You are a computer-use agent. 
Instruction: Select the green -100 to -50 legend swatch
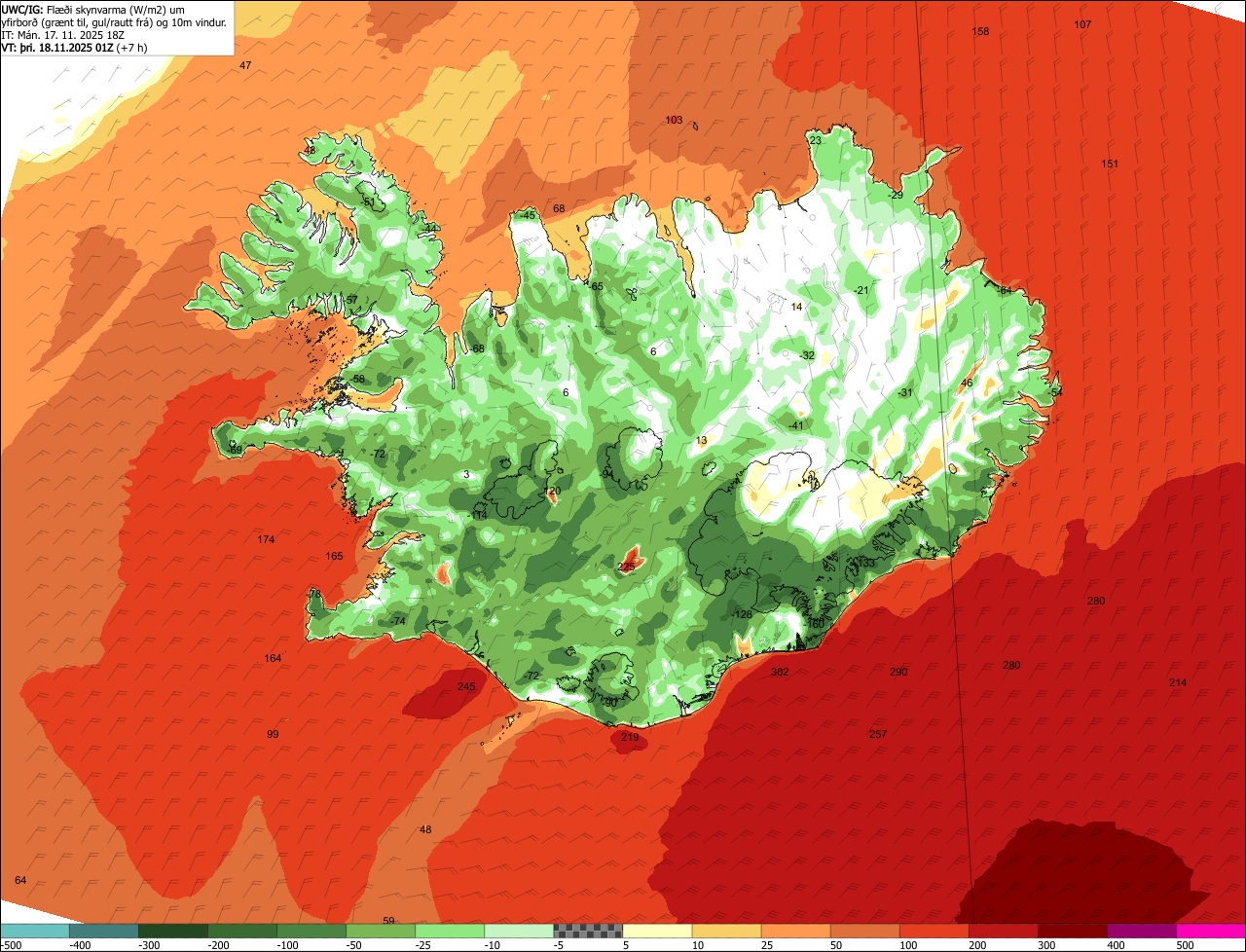coord(311,931)
